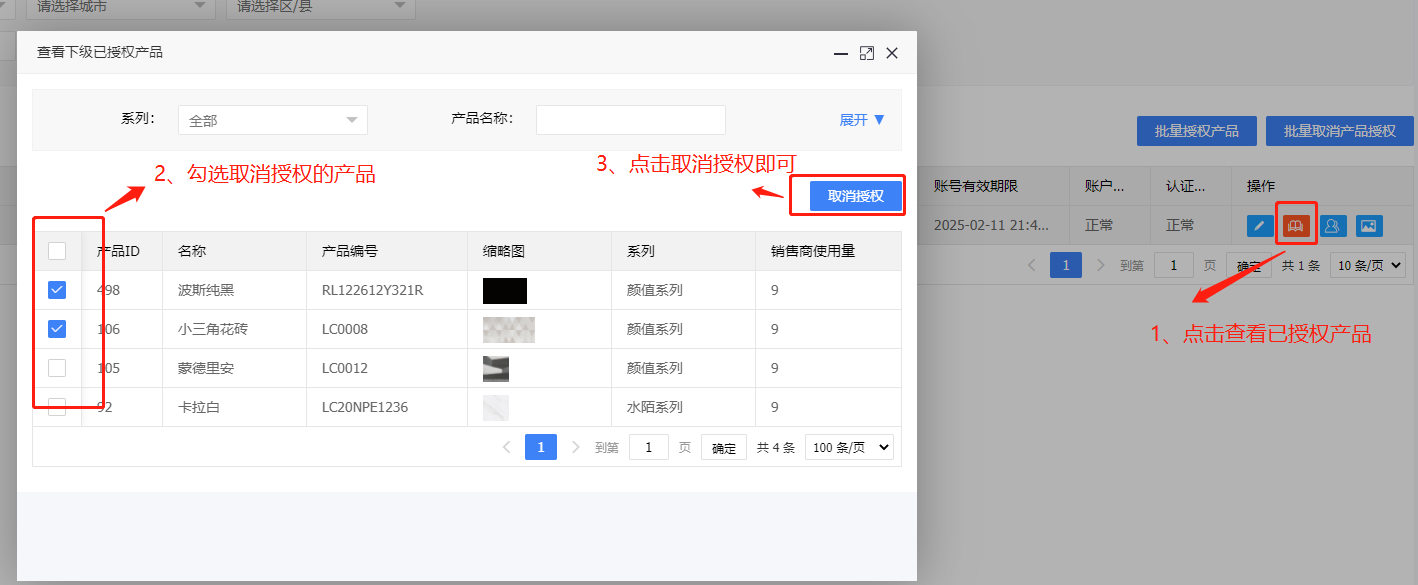Click the background page-jump input field
Viewport: 1418px width, 585px height.
1174,265
